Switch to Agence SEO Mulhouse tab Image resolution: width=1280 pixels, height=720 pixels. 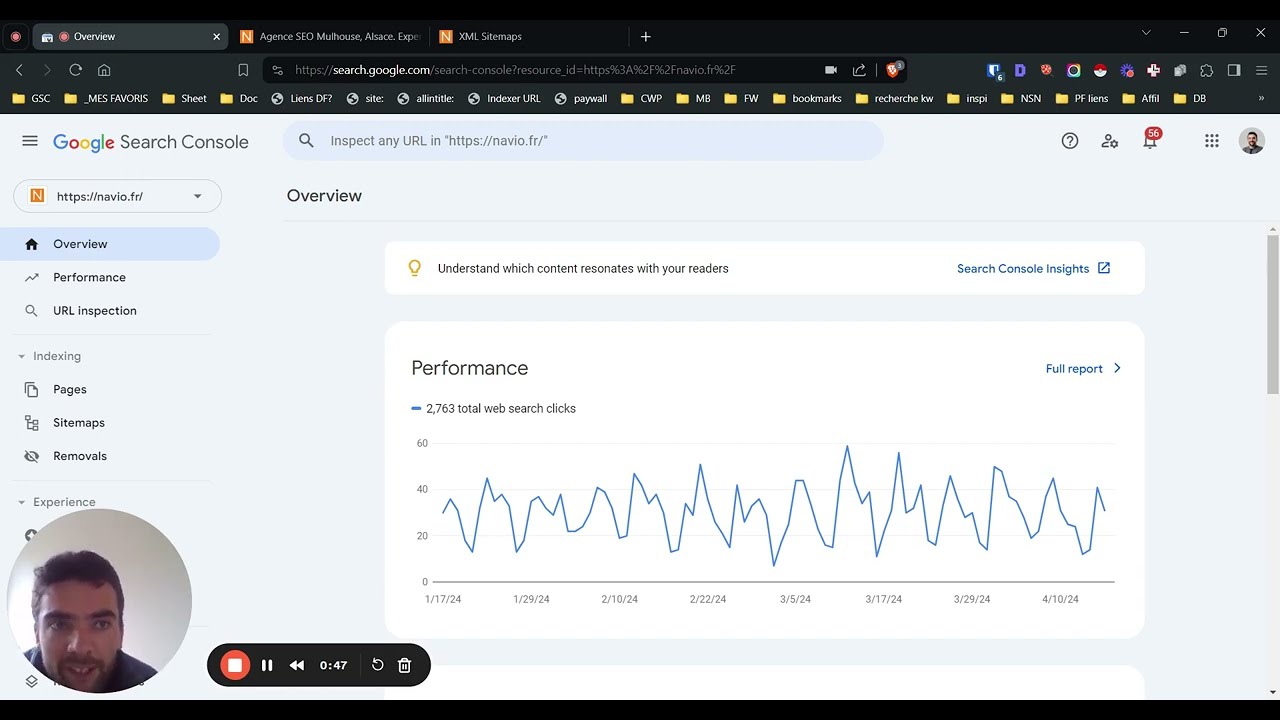click(x=330, y=36)
